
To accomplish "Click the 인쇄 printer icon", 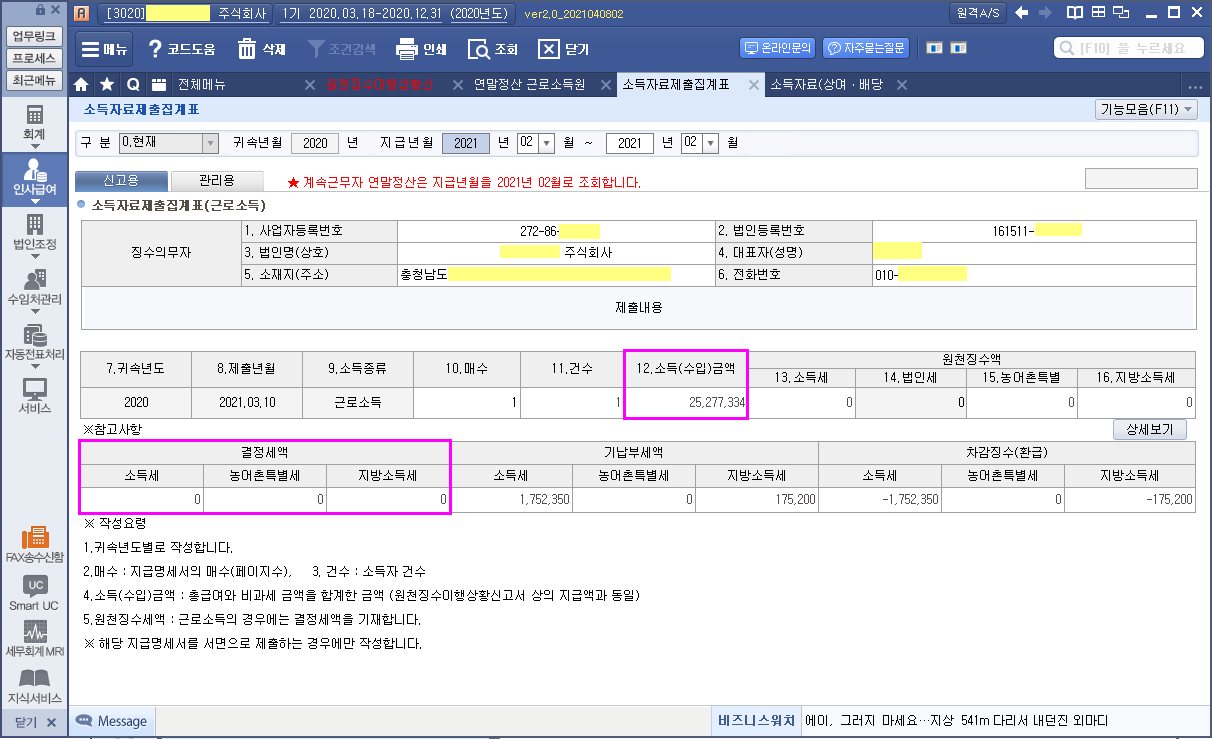I will click(406, 49).
